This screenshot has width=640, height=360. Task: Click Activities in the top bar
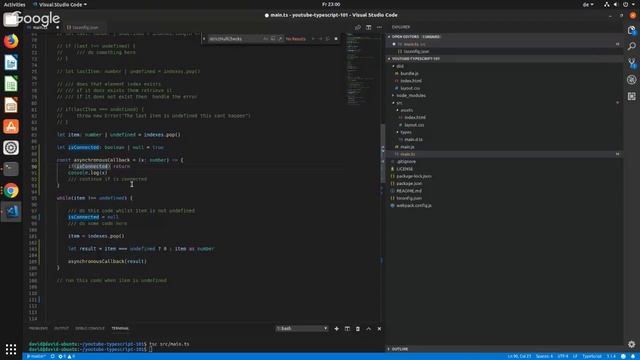click(14, 4)
